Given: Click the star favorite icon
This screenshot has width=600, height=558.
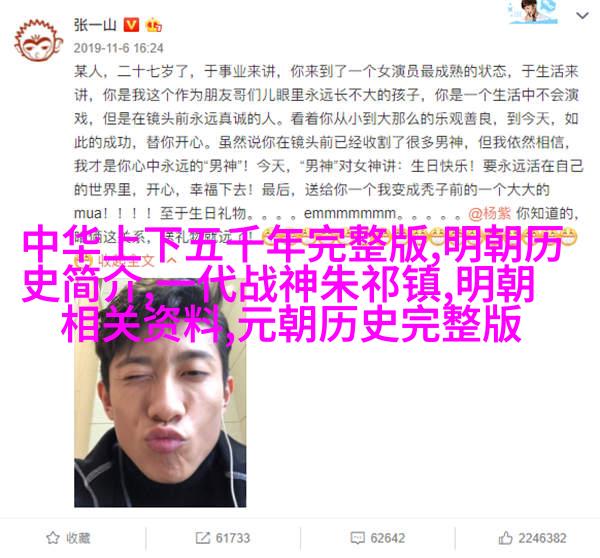Looking at the screenshot, I should (x=53, y=538).
